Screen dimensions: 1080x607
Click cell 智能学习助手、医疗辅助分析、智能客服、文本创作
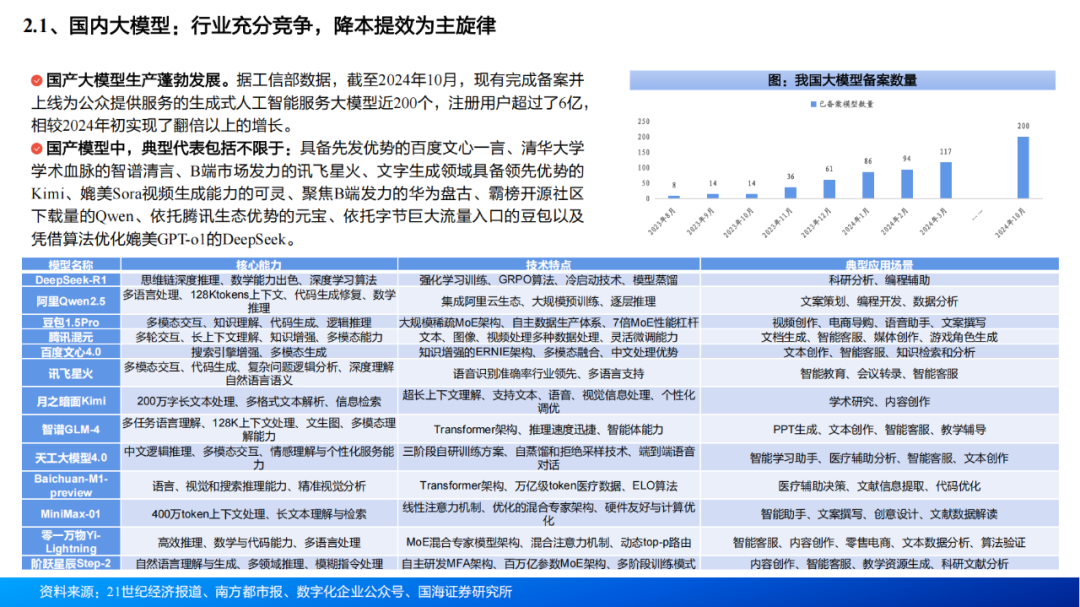[880, 457]
